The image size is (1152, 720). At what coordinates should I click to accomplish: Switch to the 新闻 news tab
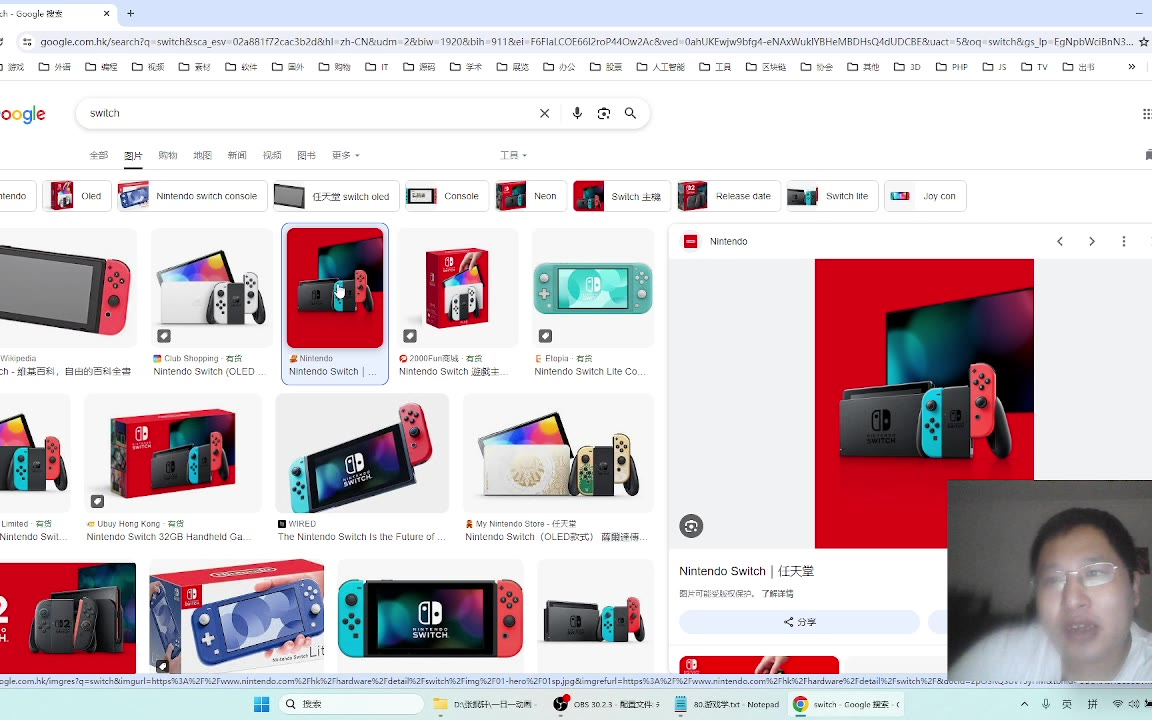pos(237,155)
